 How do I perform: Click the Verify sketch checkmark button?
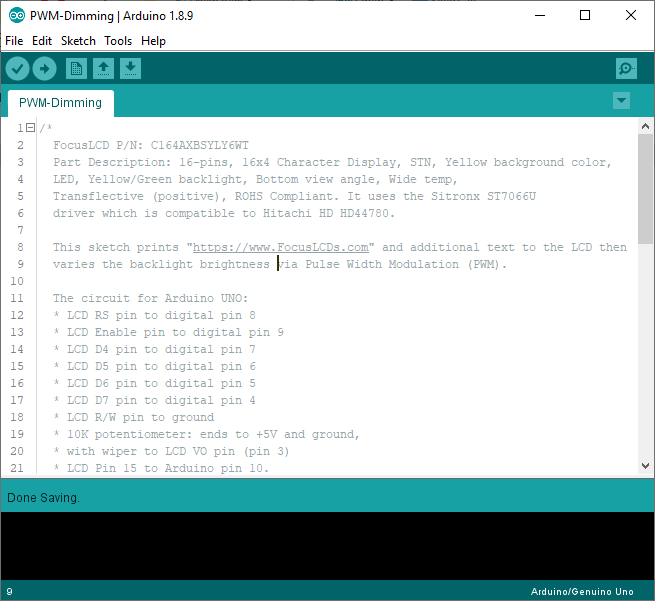(17, 68)
